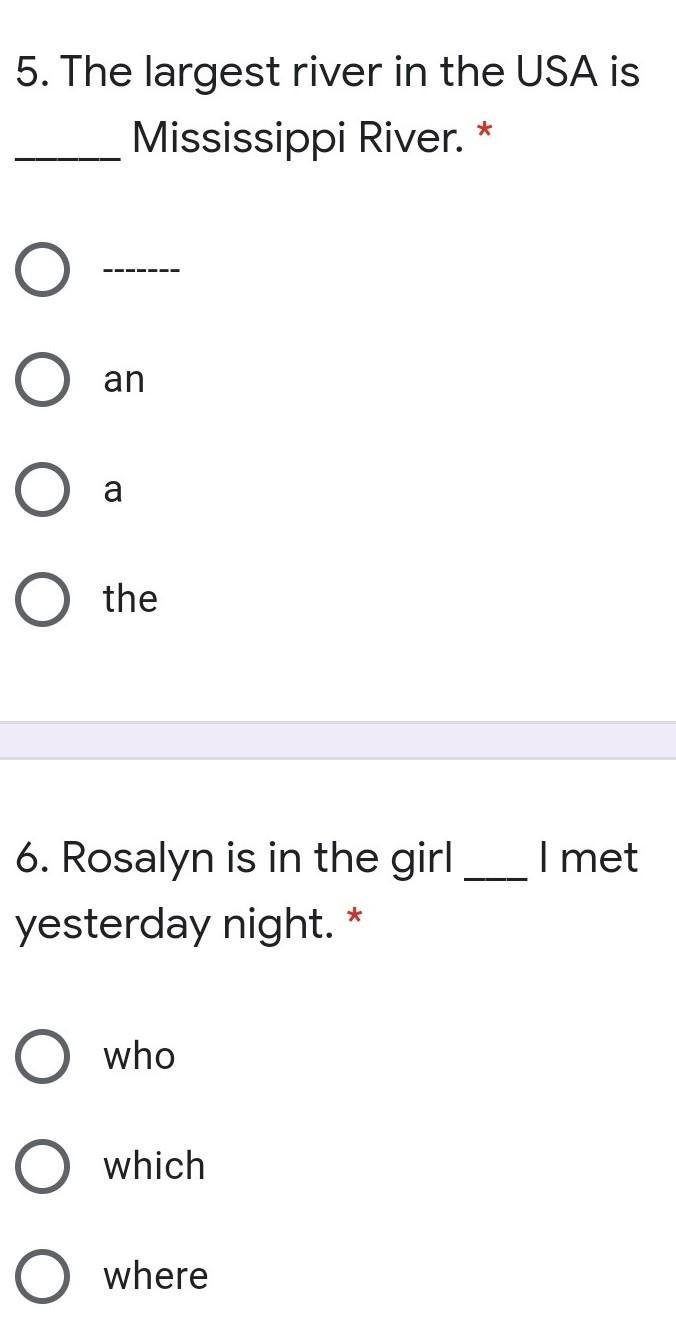676x1325 pixels.
Task: Click the single-letter 'a' answer label
Action: (113, 490)
